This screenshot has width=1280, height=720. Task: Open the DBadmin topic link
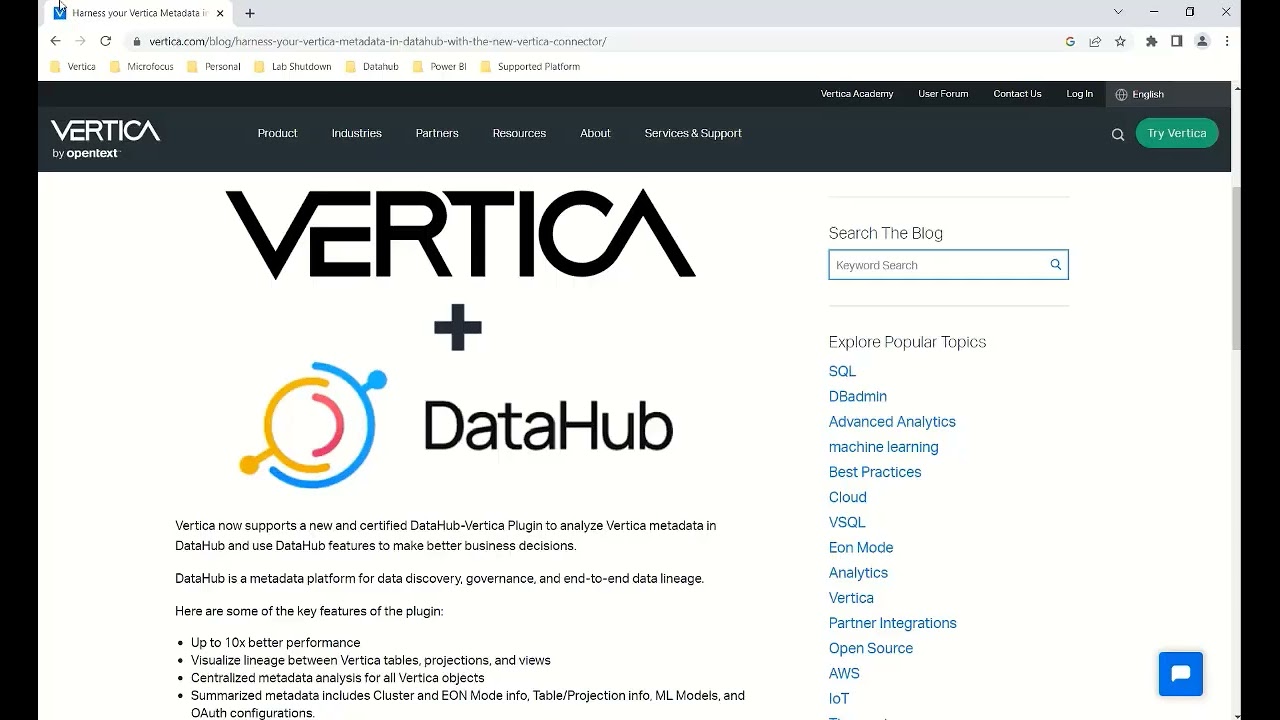click(858, 396)
